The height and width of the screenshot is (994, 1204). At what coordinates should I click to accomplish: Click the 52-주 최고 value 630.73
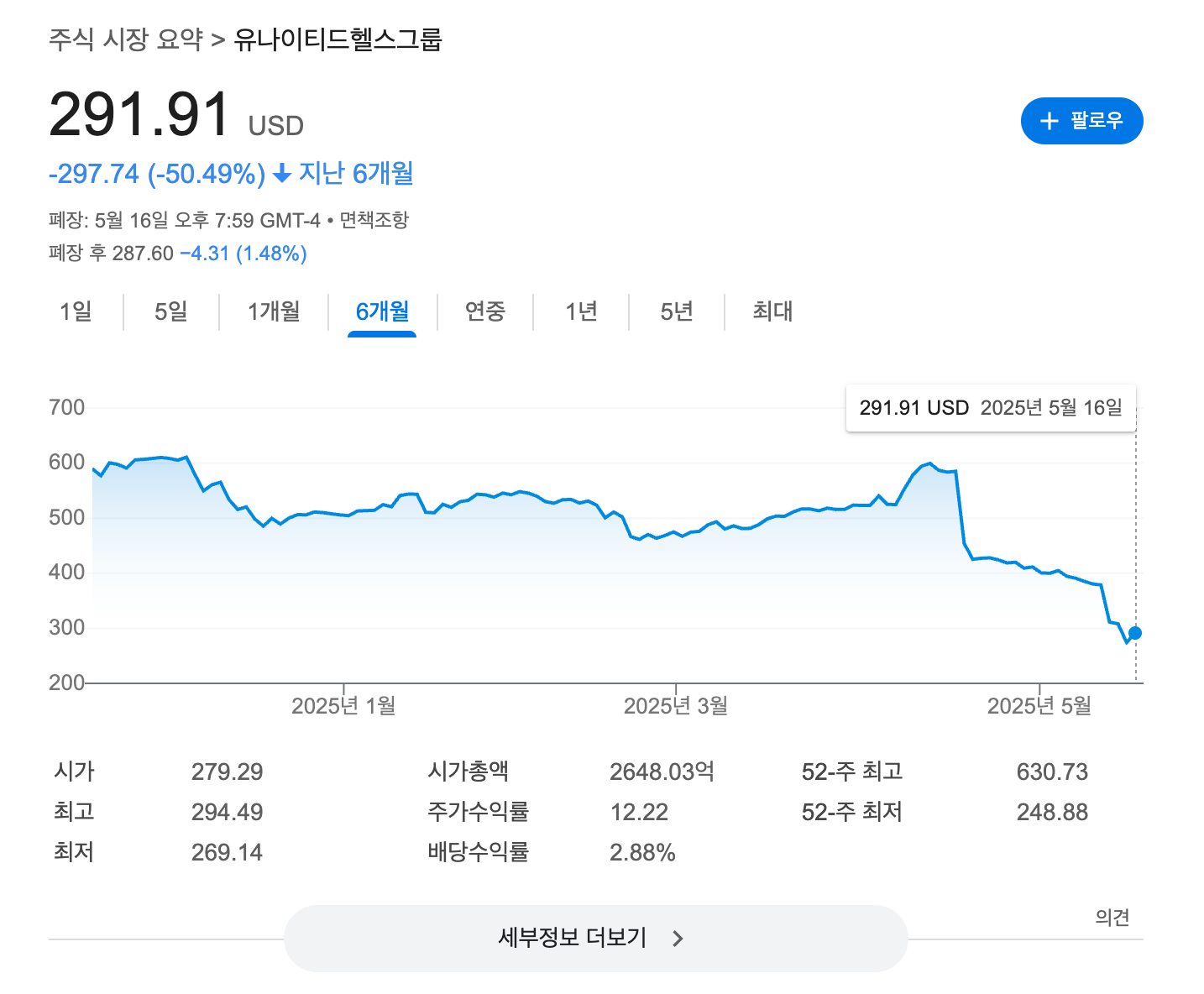tap(1052, 772)
